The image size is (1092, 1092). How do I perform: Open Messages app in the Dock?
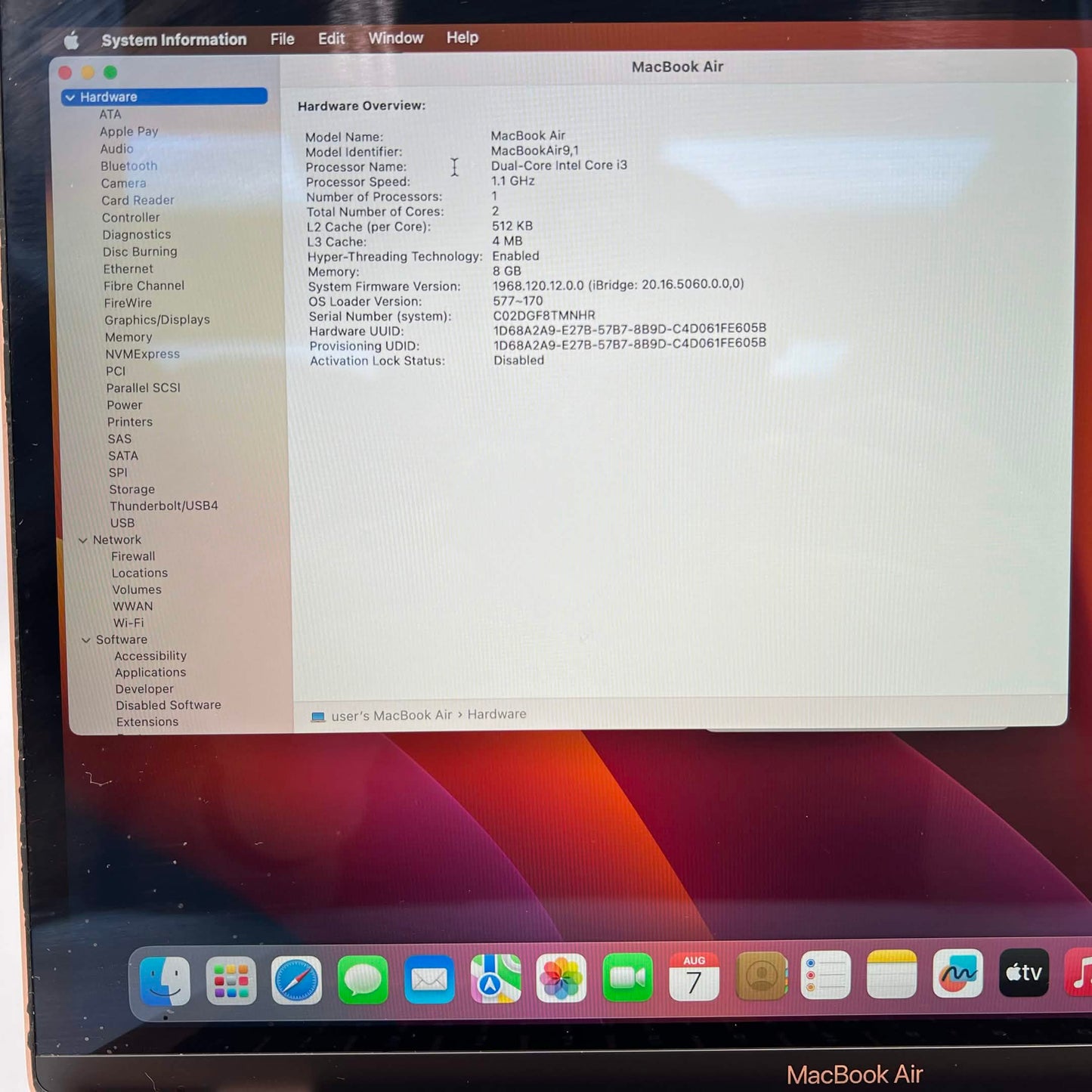click(363, 980)
